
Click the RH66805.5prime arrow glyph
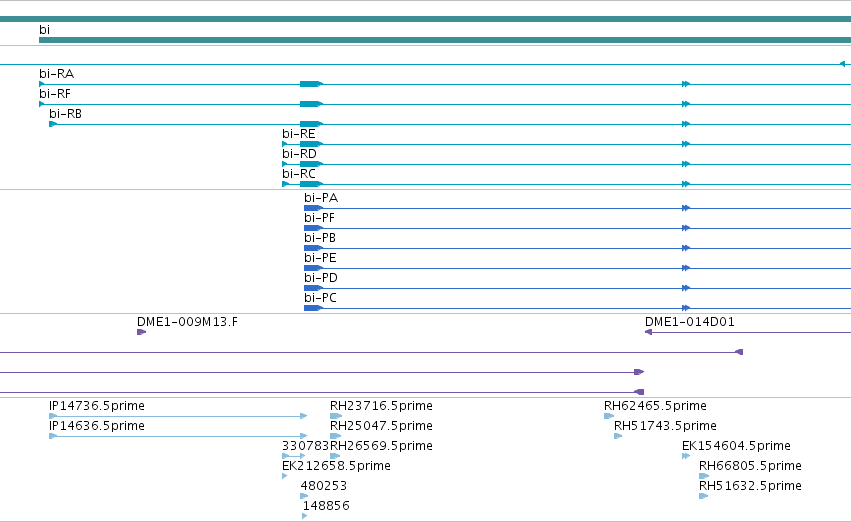coord(704,476)
